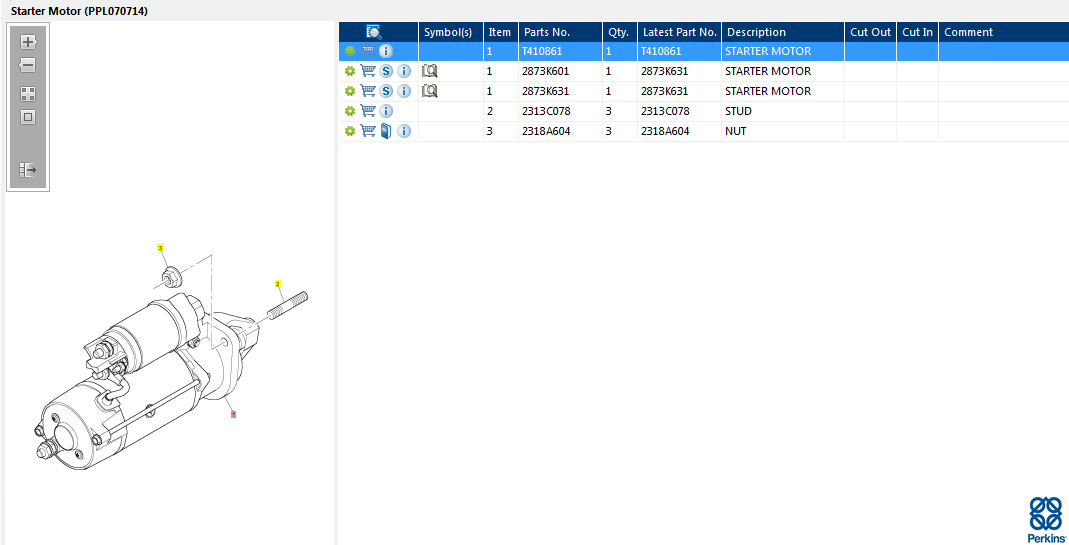Open the symbol book icon for 2873K601

click(x=430, y=71)
